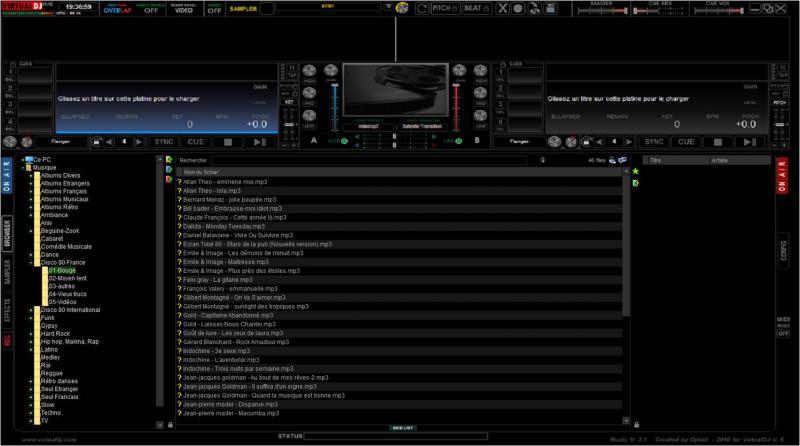The height and width of the screenshot is (446, 800).
Task: Click CUE on the left deck
Action: point(195,142)
